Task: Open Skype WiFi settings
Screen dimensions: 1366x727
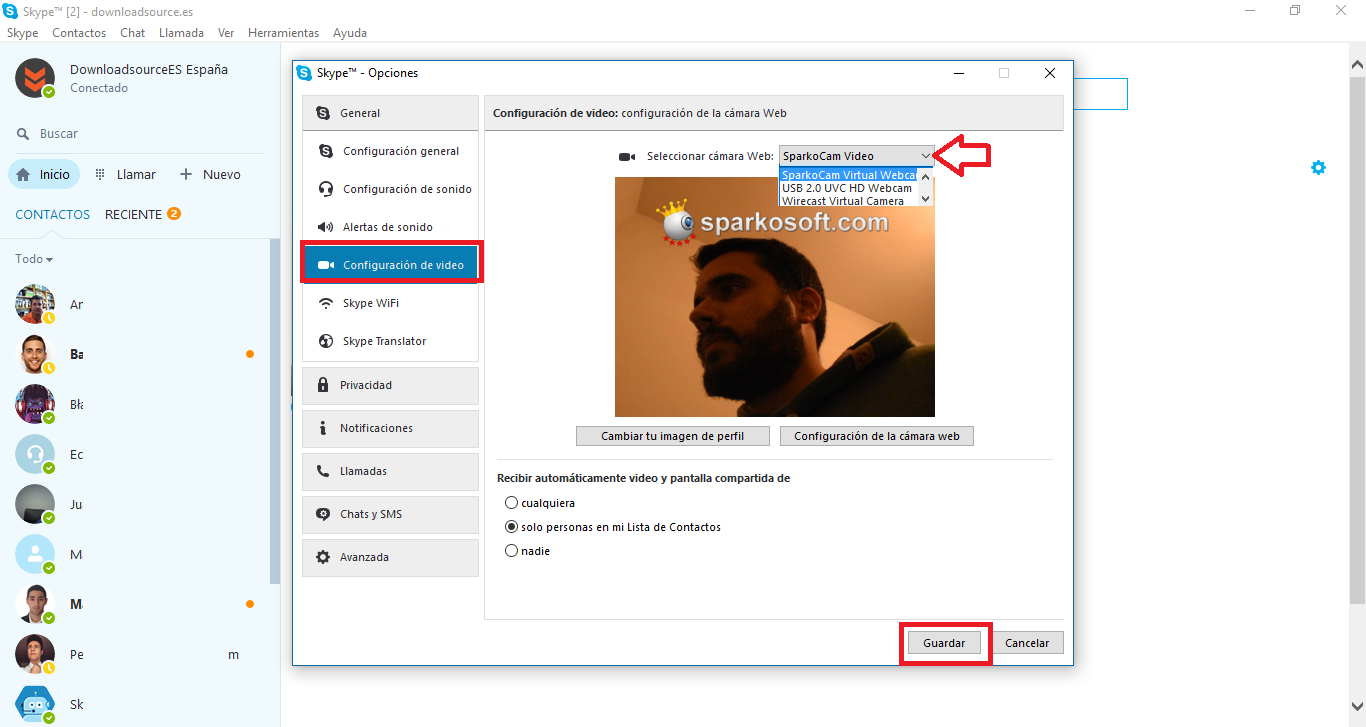Action: [390, 303]
